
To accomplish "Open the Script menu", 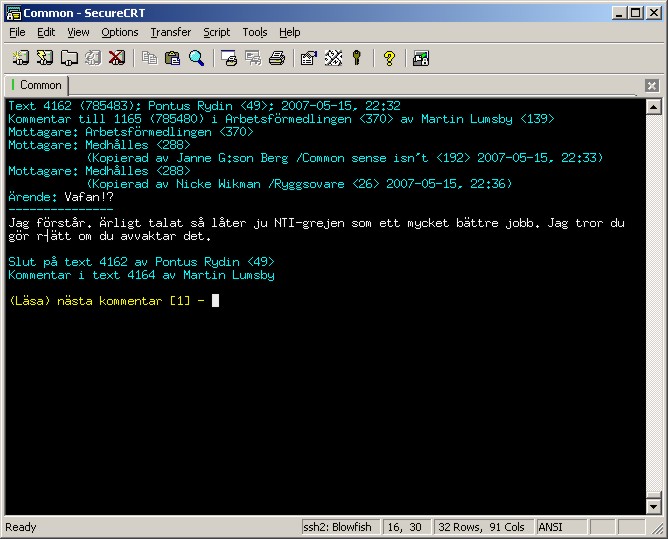I will (216, 32).
